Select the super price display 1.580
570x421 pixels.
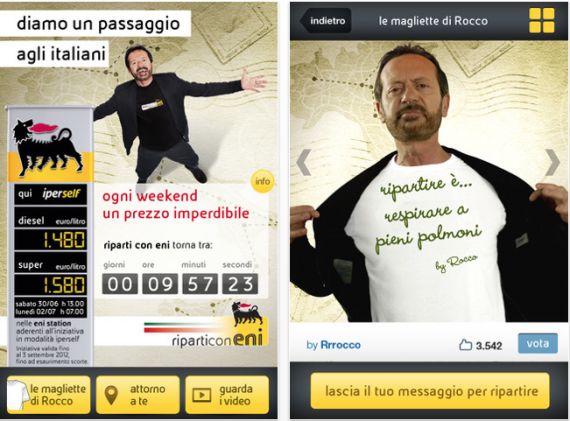point(51,285)
